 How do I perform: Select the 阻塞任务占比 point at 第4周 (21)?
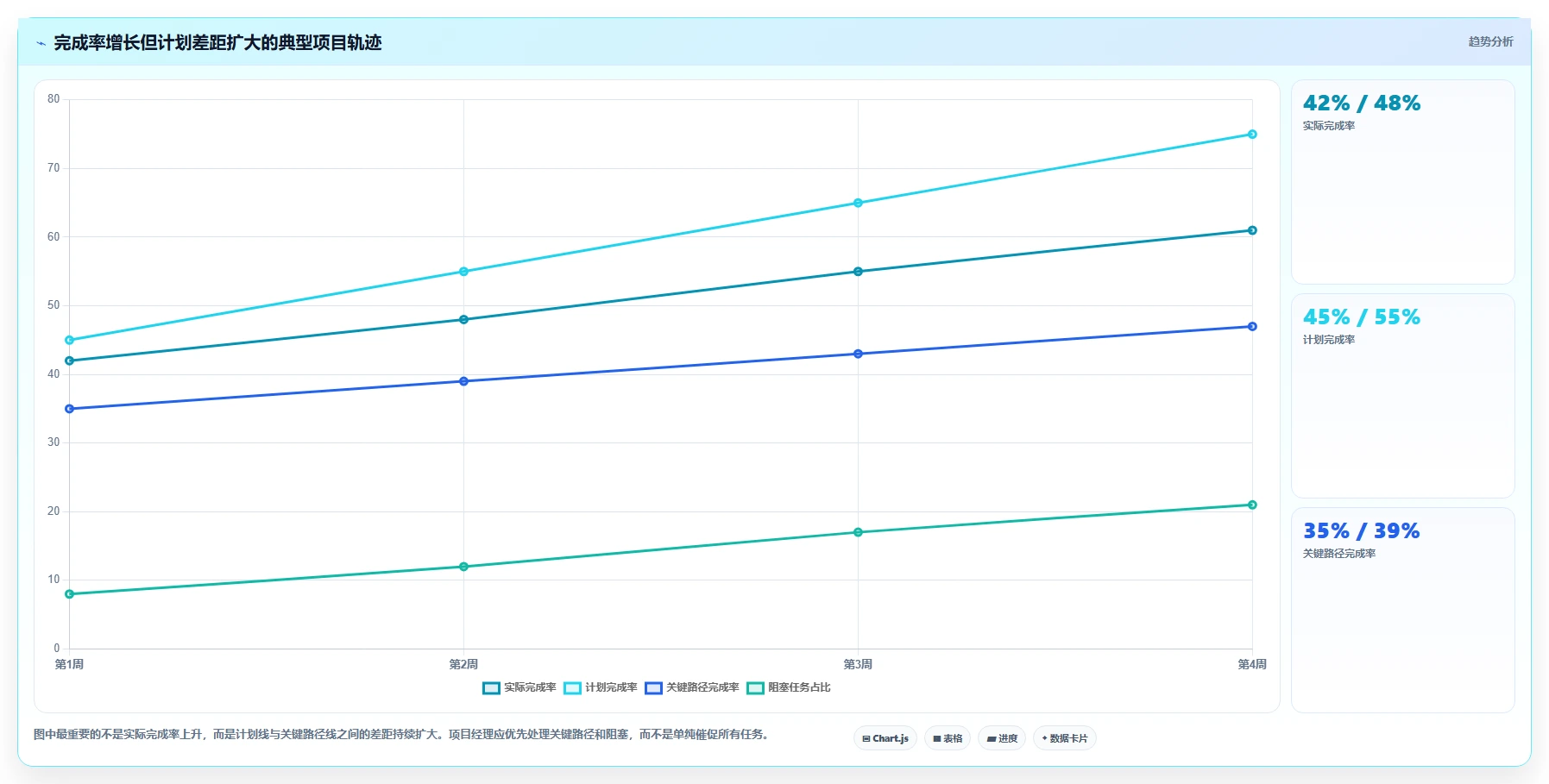click(1252, 505)
